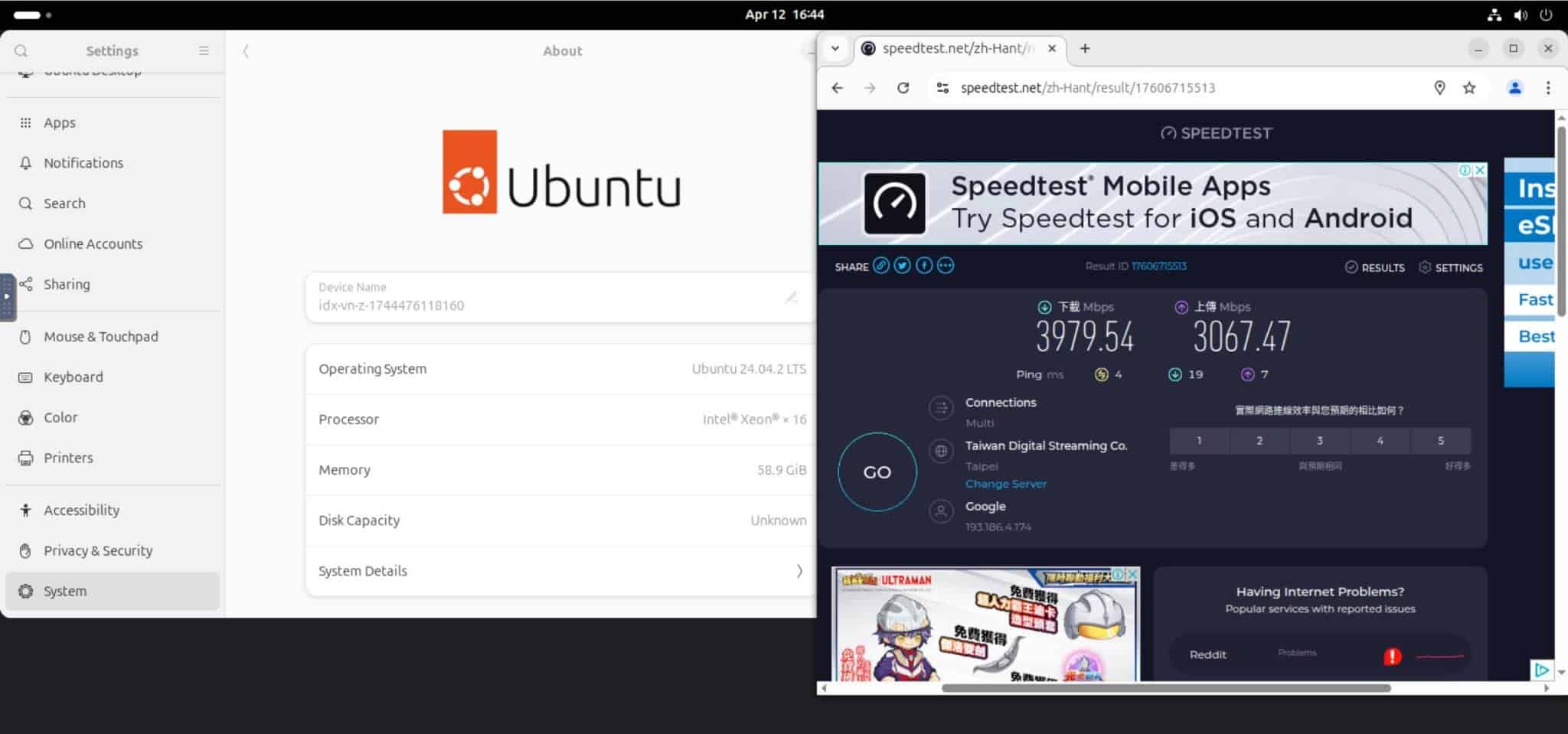Open Speedtest SETTINGS
Screen dimensions: 1568x734
[x=1451, y=267]
